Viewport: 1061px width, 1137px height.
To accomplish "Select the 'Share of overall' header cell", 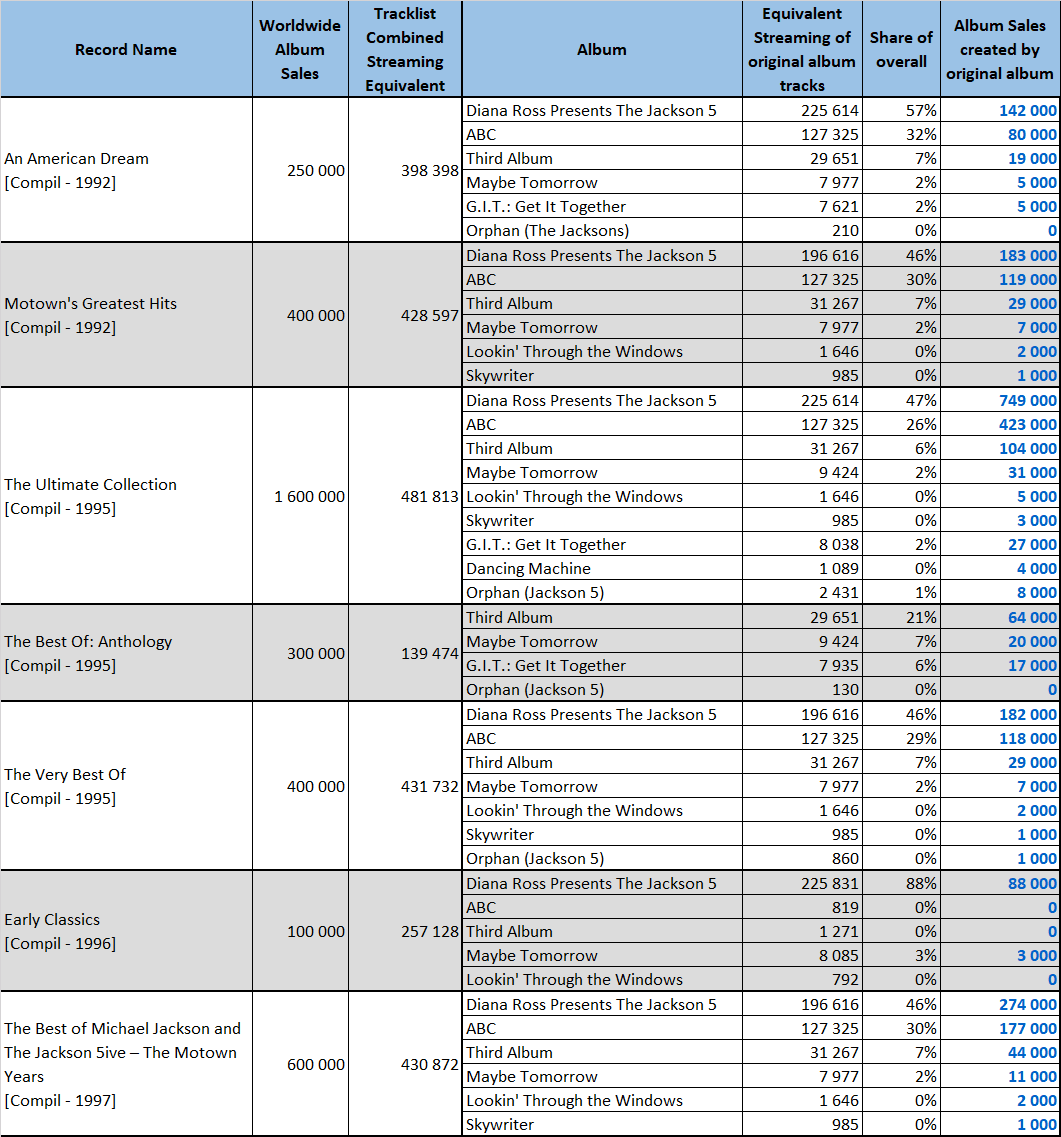I will pos(901,49).
